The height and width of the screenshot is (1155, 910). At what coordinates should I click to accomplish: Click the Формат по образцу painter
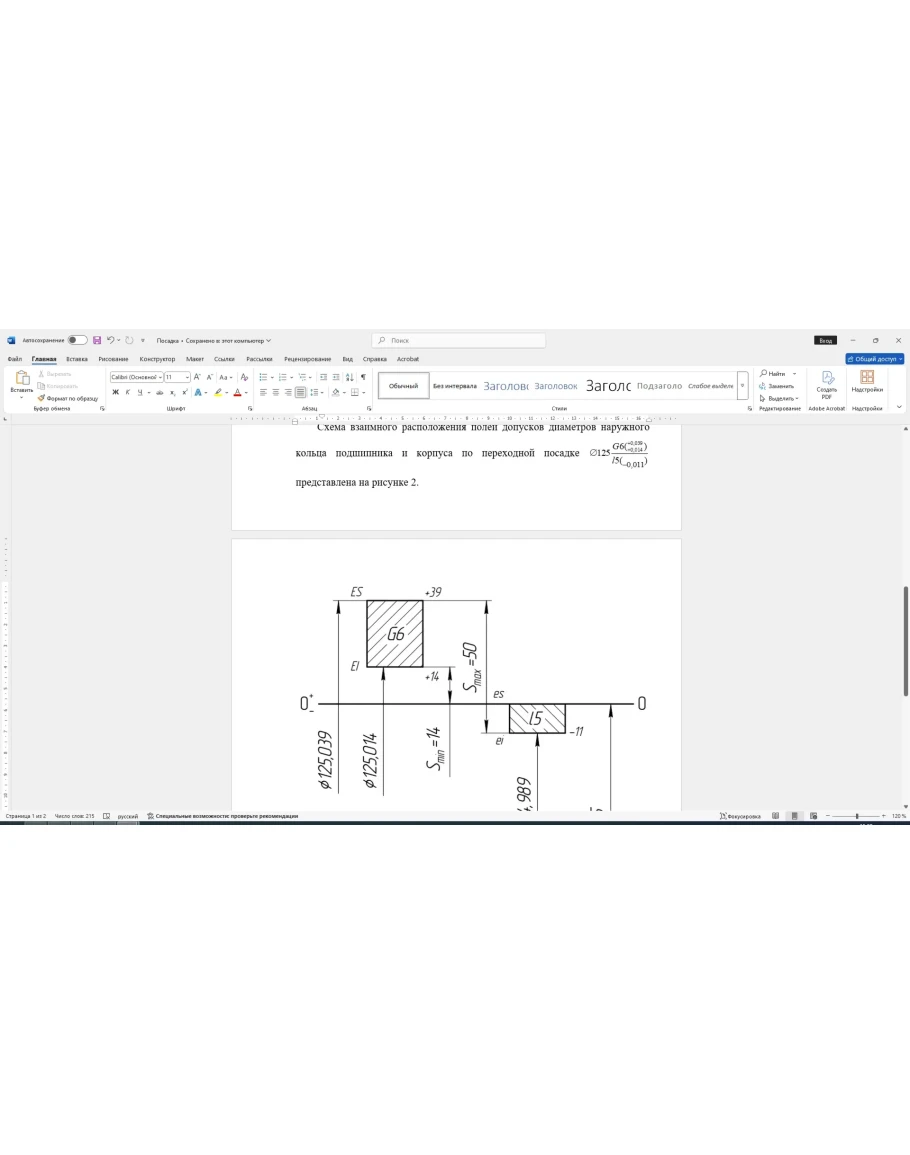tap(68, 398)
